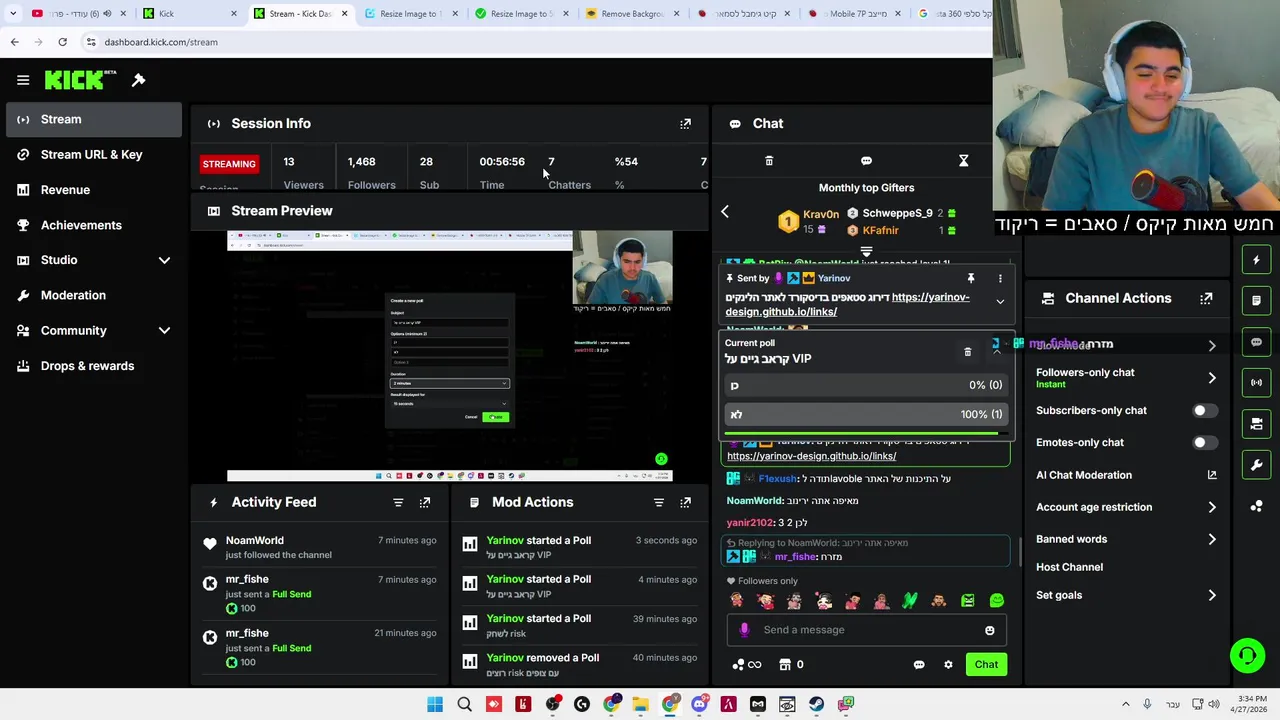Click the speech bubble icon next to chat settings
Screen dimensions: 1280x720
919,665
